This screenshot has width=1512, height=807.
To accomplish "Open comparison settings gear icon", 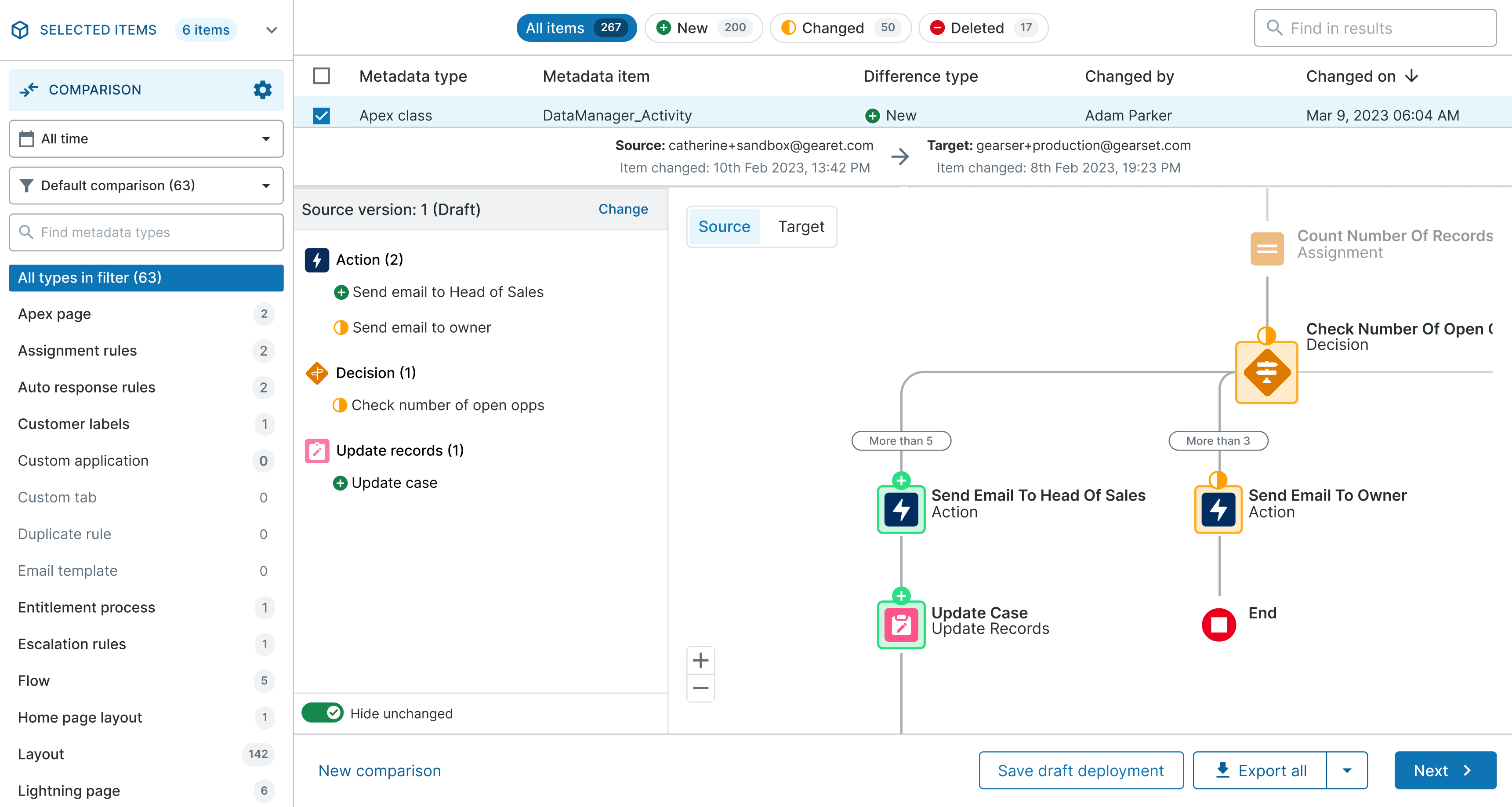I will pyautogui.click(x=262, y=90).
